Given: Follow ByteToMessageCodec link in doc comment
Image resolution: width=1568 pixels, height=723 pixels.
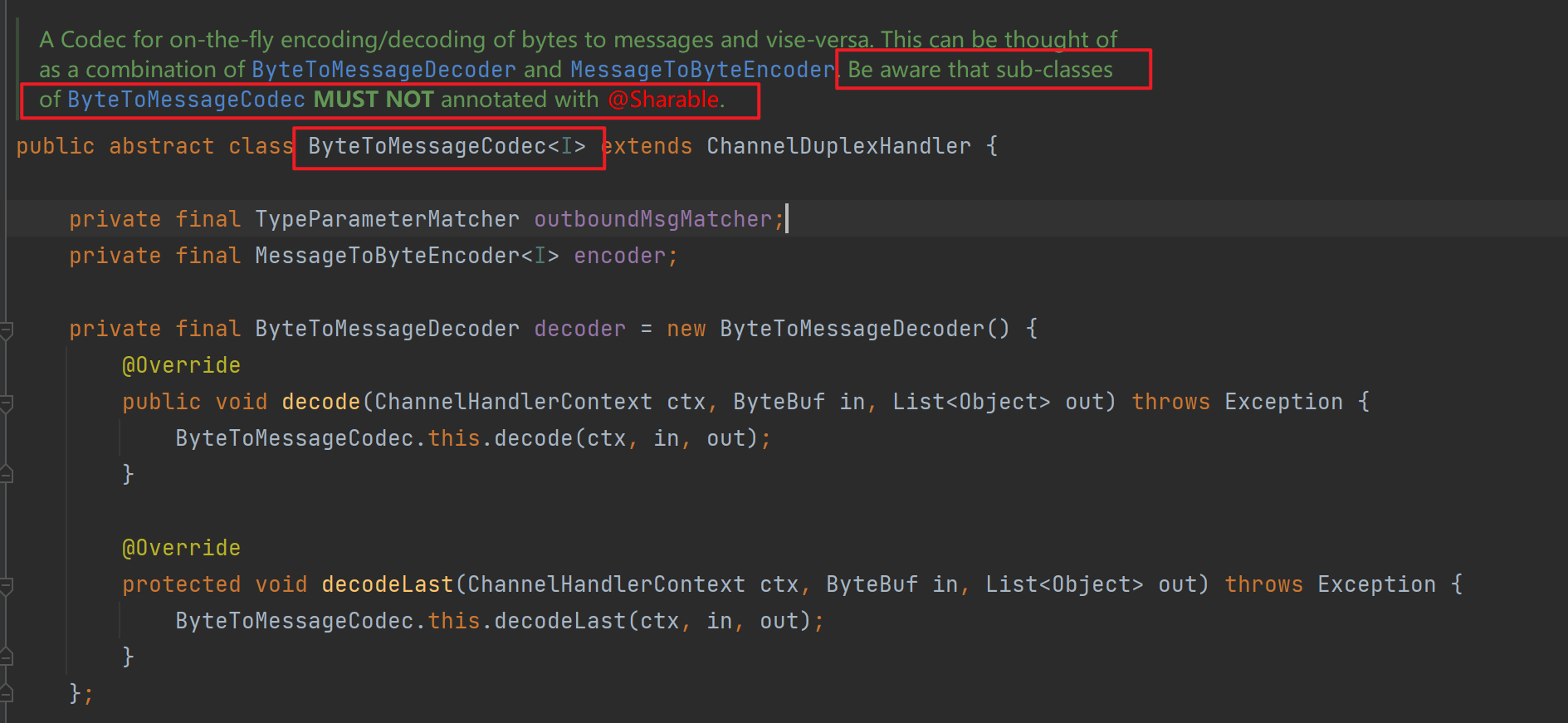Looking at the screenshot, I should pyautogui.click(x=186, y=100).
